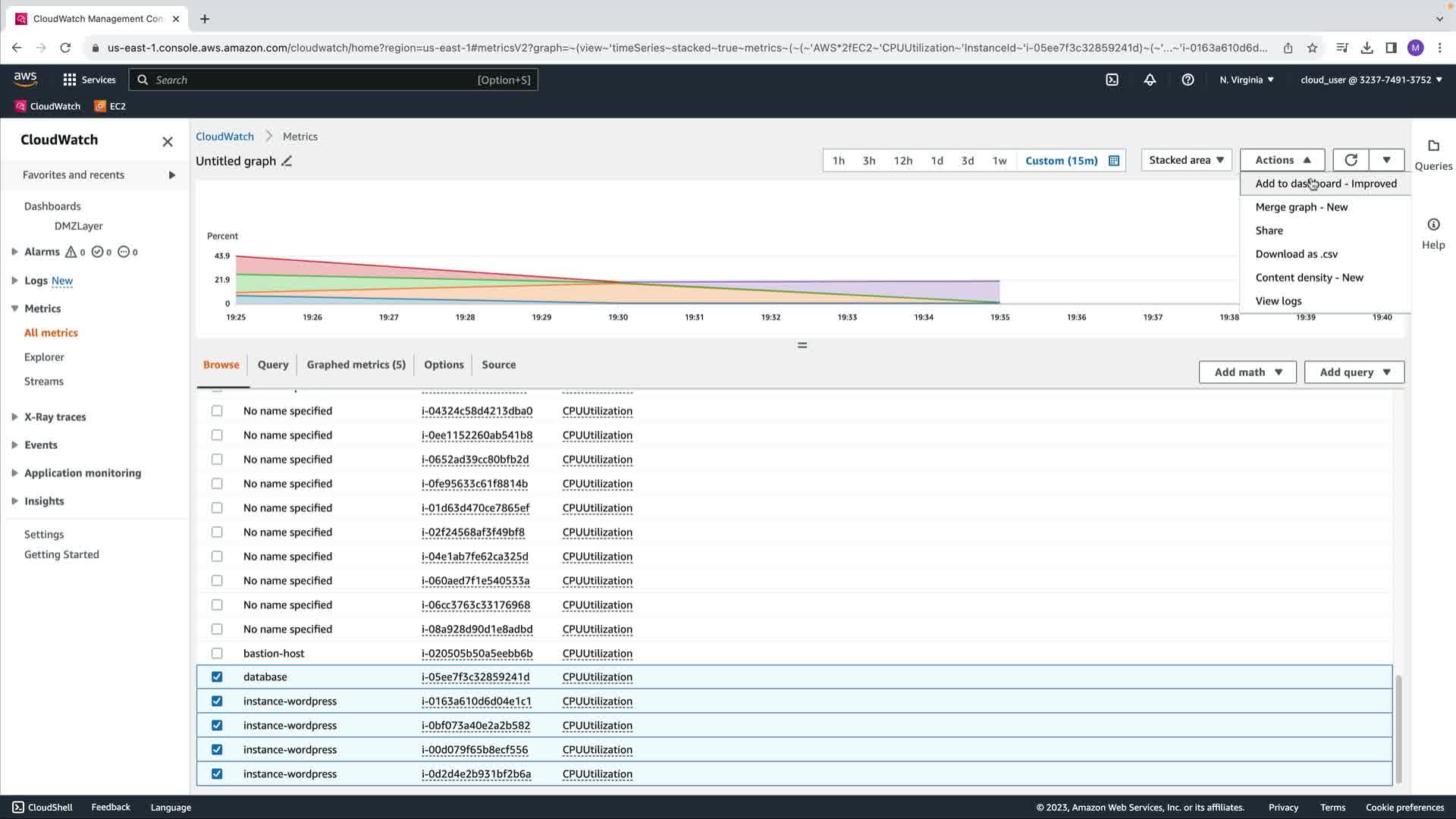Screen dimensions: 1456x819
Task: Uncheck instance-wordpress i-0d2d4e2b931bf2b6a checkbox
Action: pyautogui.click(x=217, y=773)
